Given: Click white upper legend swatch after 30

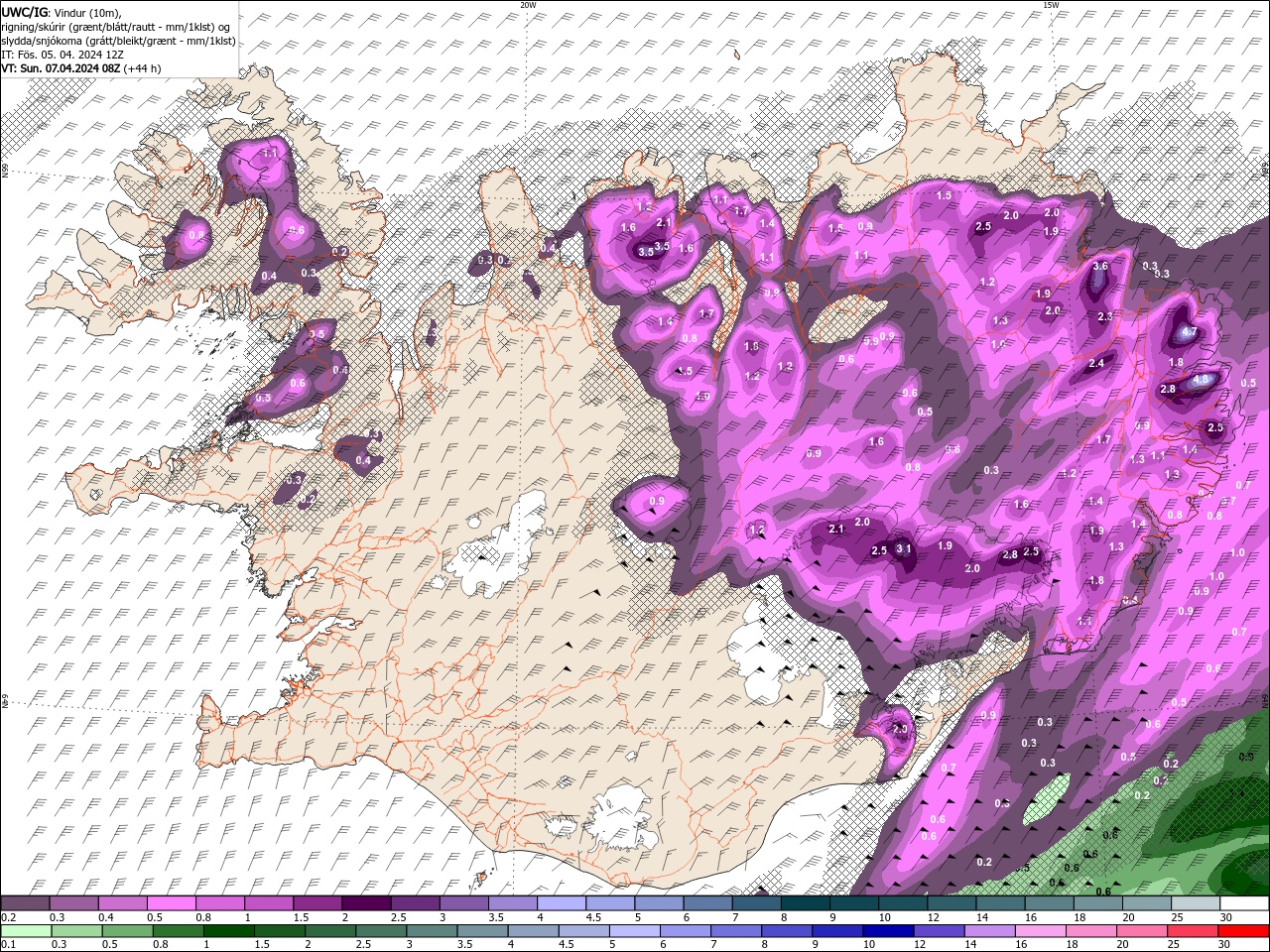Looking at the screenshot, I should click(x=1243, y=903).
